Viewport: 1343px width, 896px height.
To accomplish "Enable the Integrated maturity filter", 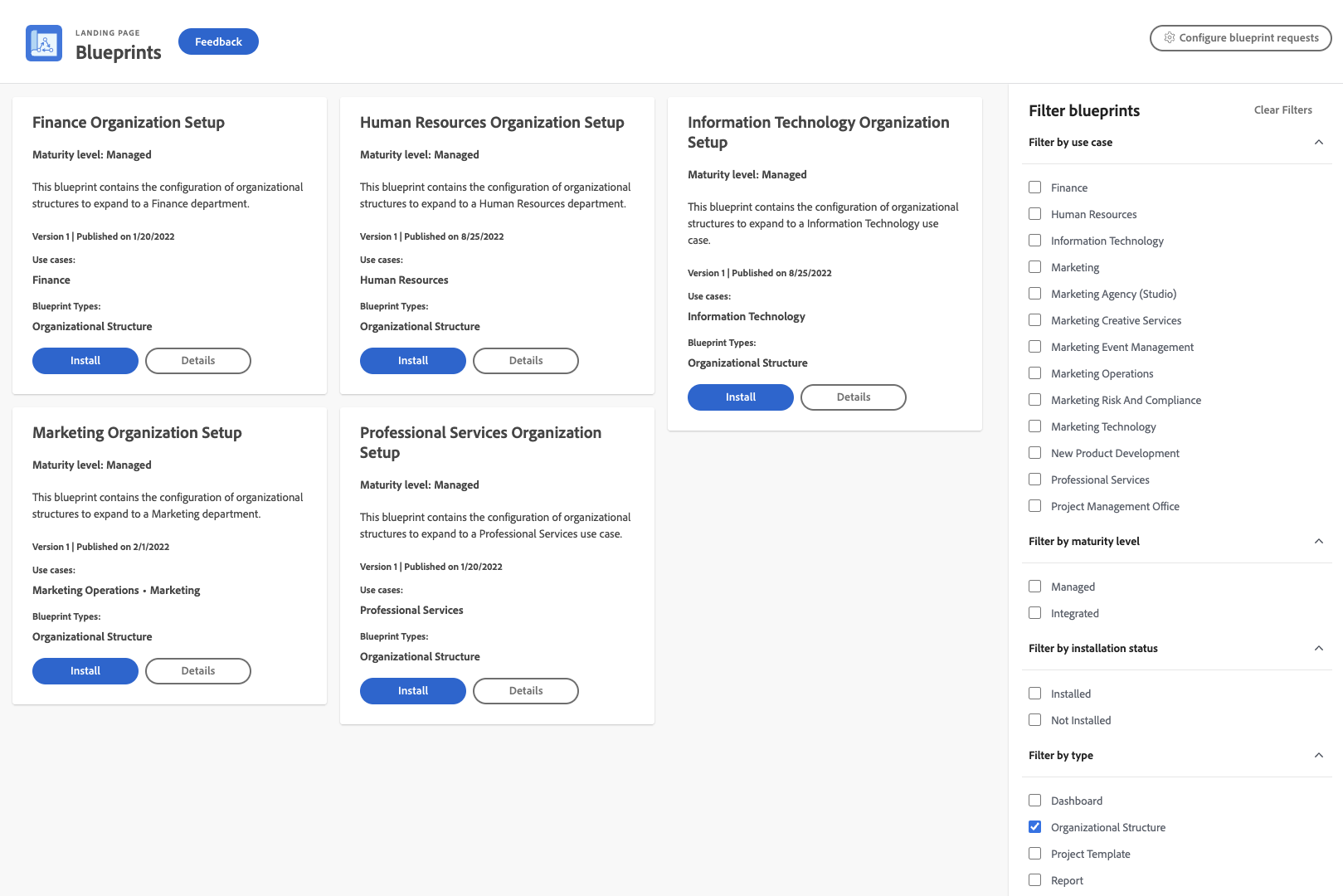I will point(1034,612).
